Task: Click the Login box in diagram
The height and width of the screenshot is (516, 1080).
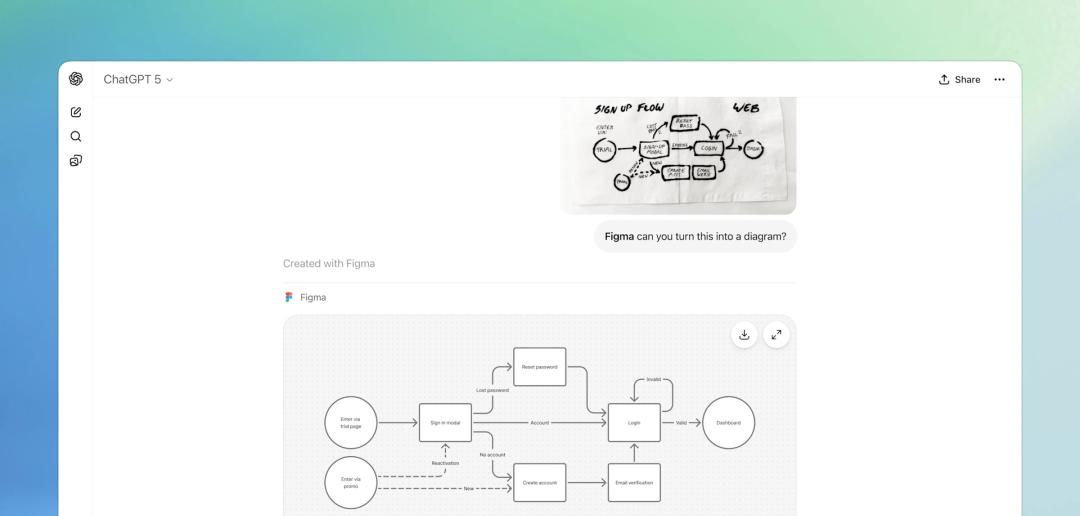Action: click(634, 423)
